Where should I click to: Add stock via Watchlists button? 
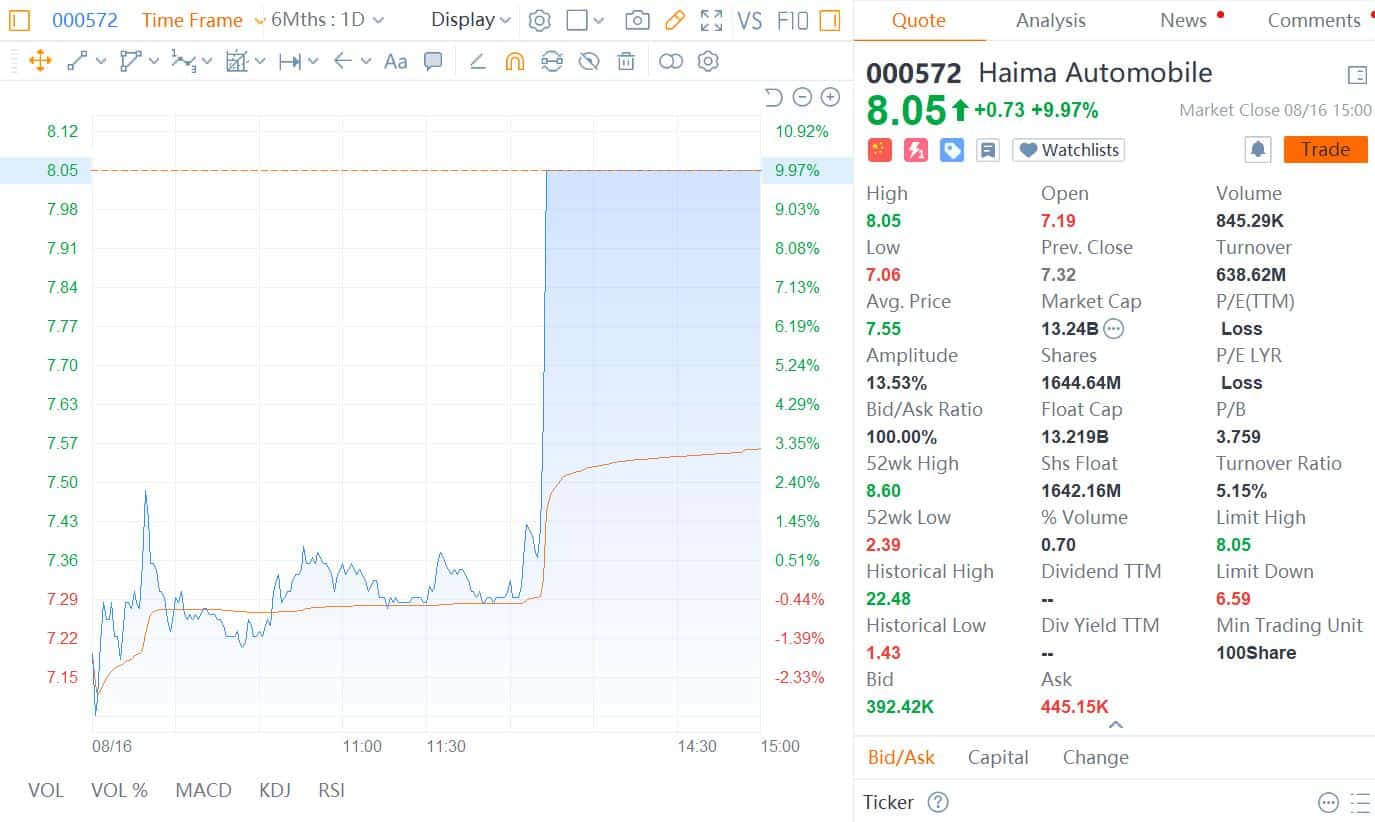(x=1069, y=150)
